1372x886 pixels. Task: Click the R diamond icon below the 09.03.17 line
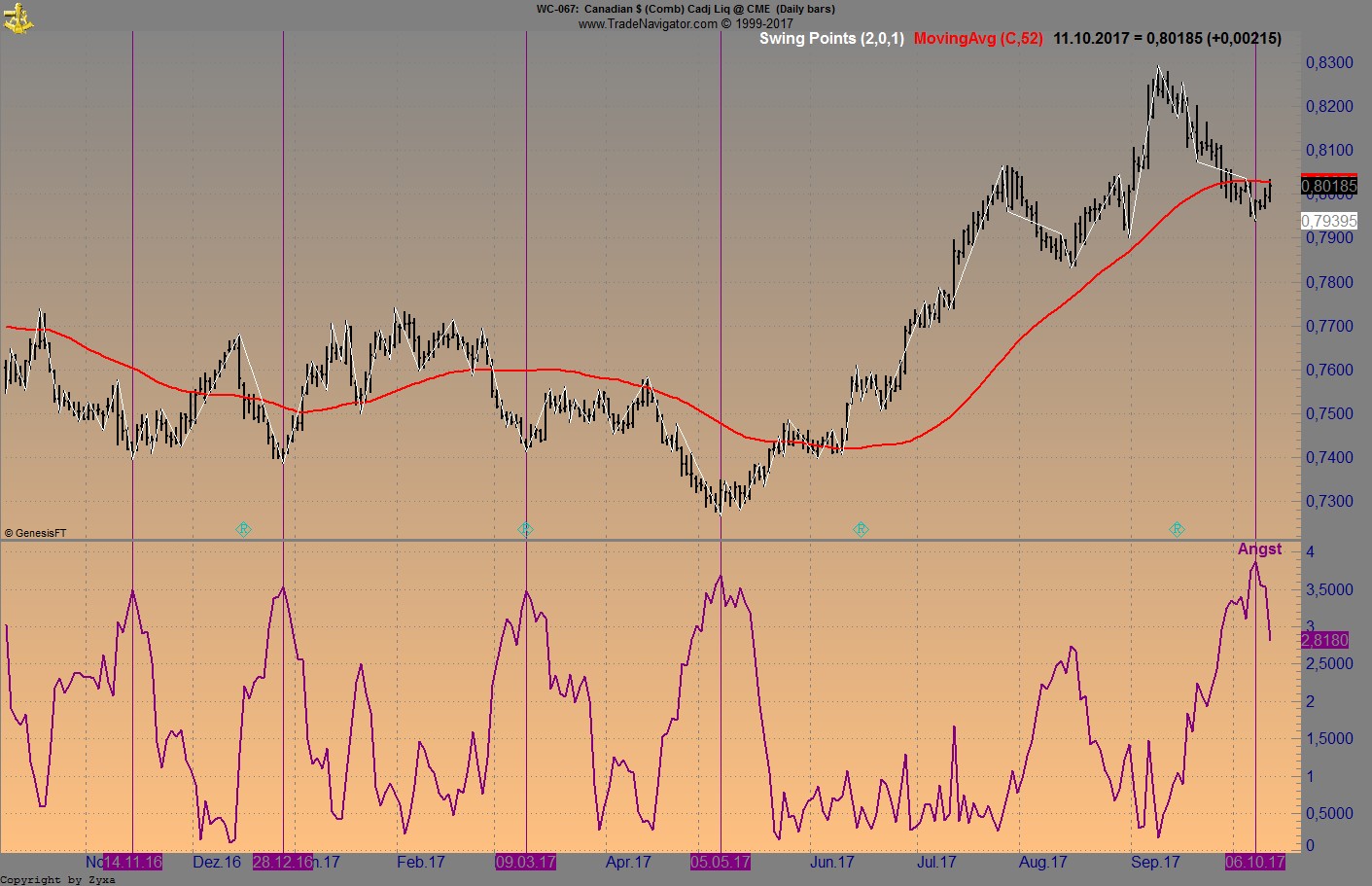526,529
